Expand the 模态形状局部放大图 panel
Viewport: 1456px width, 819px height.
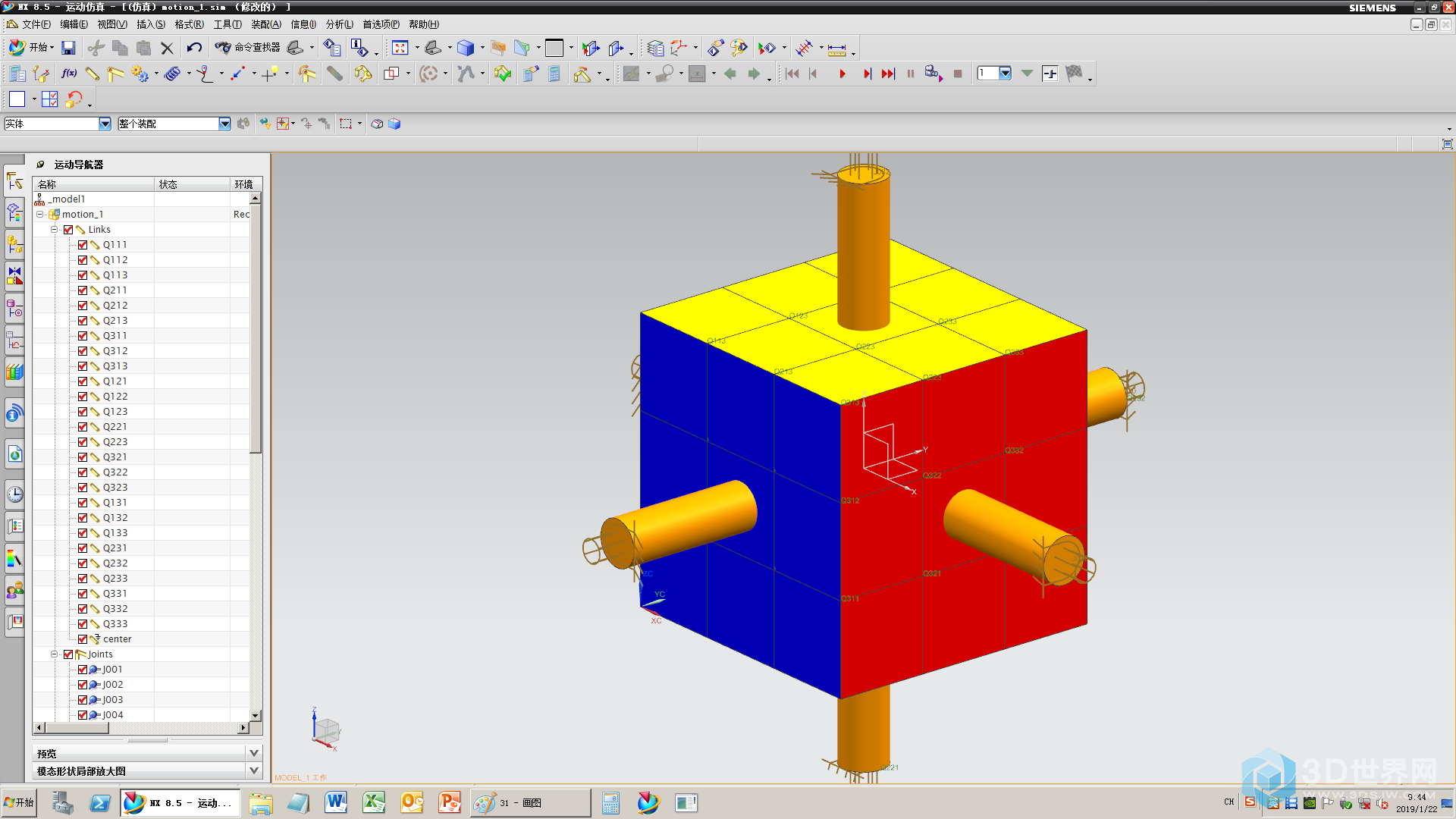254,770
